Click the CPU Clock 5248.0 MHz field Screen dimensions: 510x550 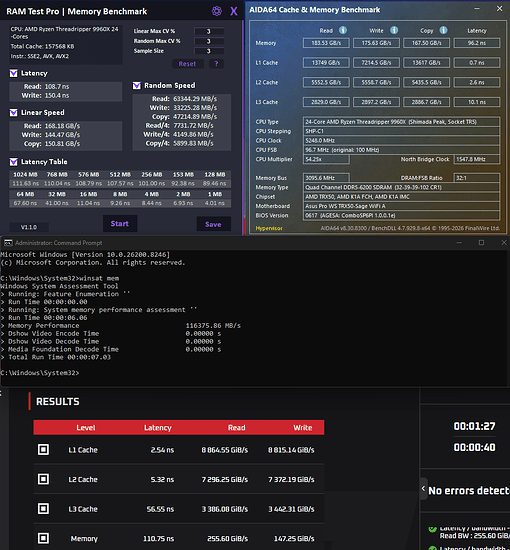tap(401, 140)
